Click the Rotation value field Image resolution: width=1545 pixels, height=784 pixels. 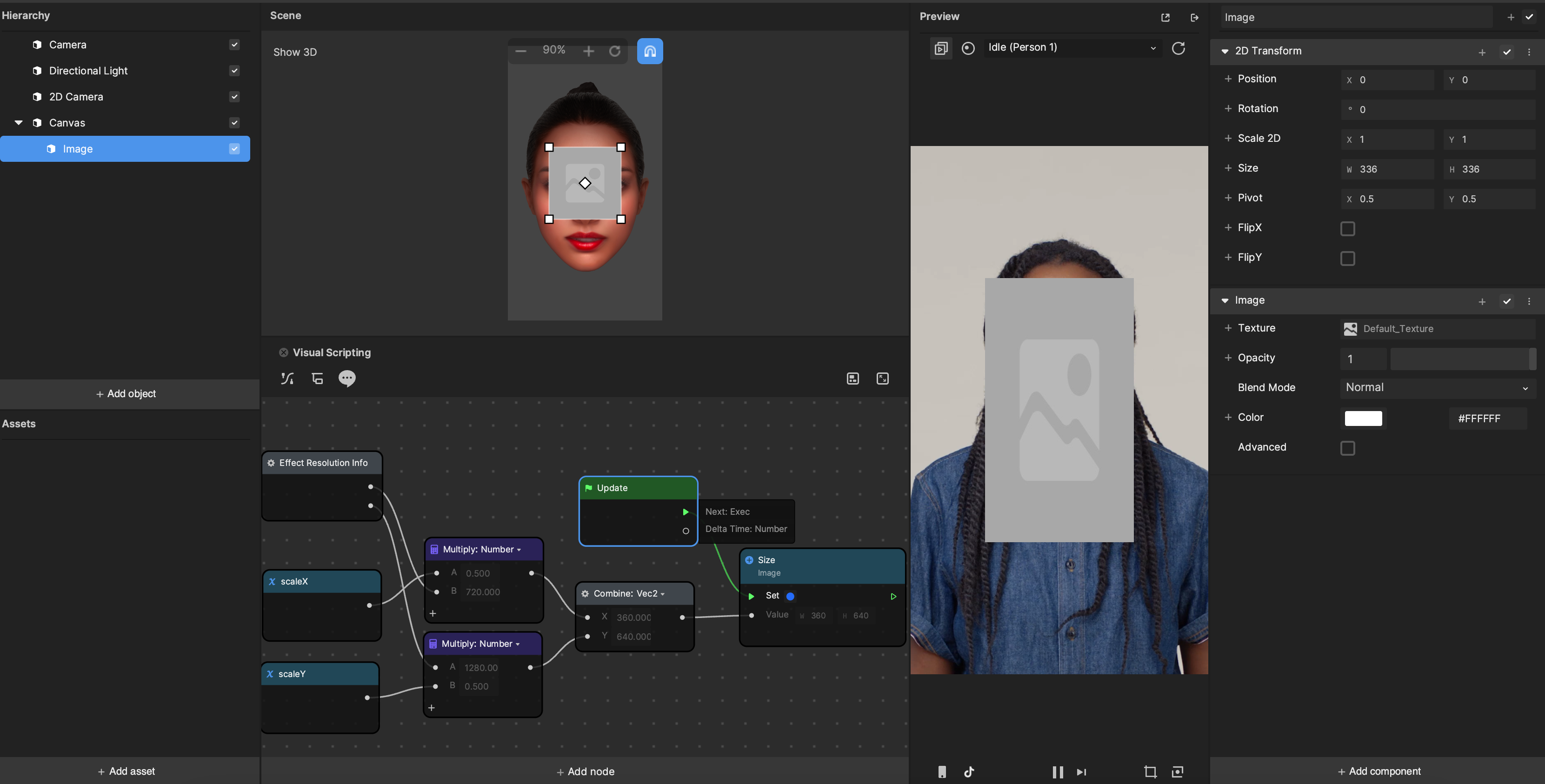[x=1438, y=110]
